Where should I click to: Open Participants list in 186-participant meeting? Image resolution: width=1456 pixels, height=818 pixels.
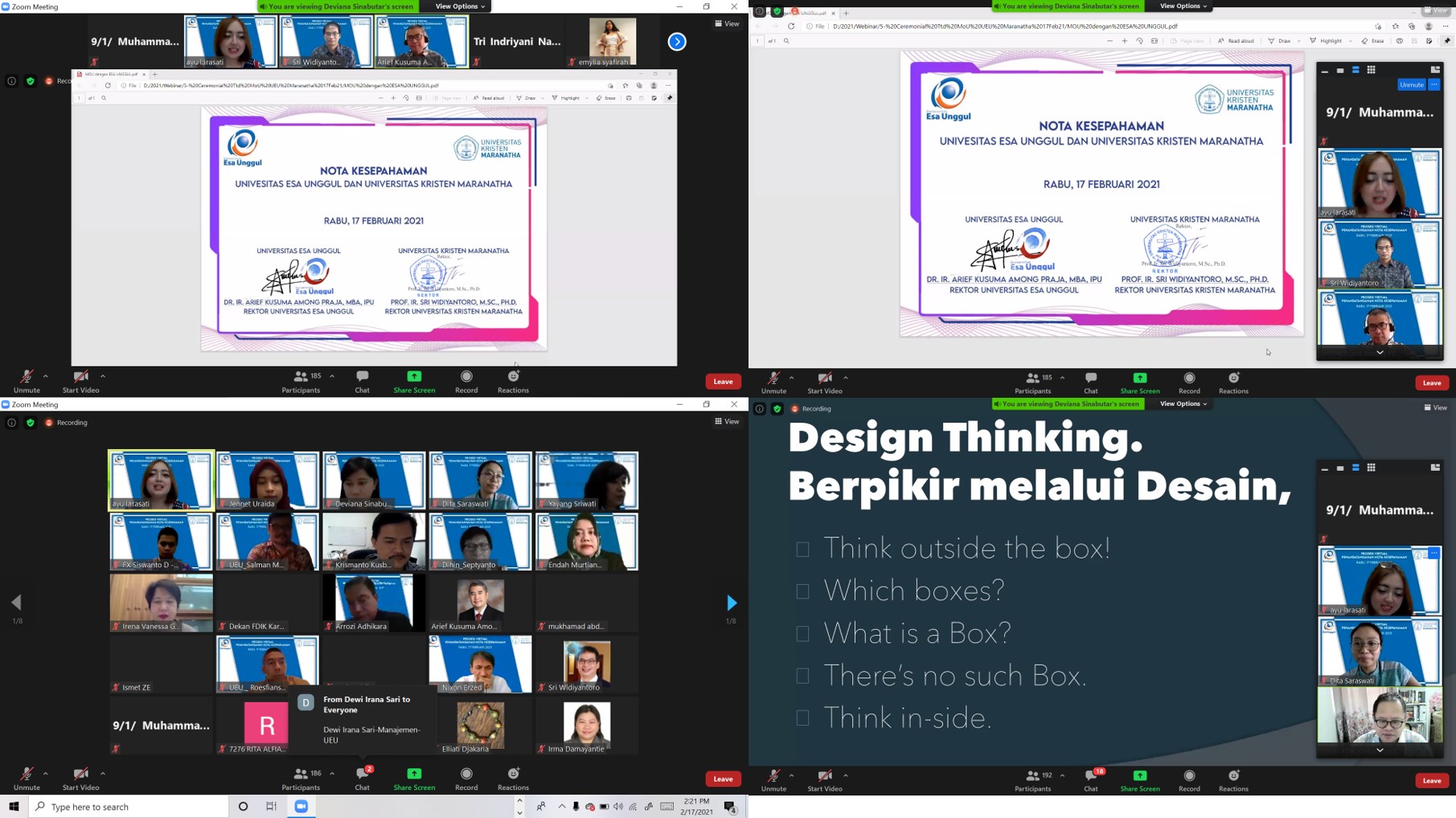(x=301, y=778)
